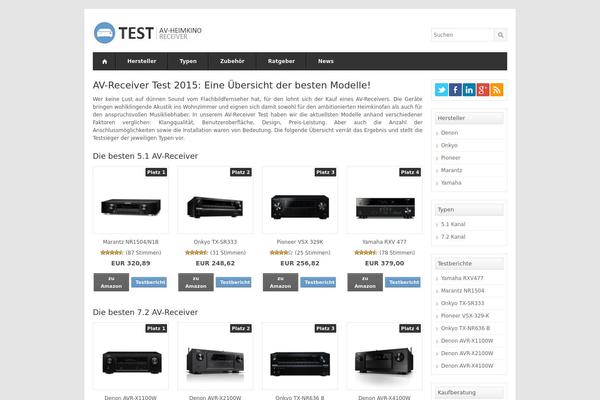This screenshot has height=400, width=600.
Task: Click star rating with 25 Stimmen
Action: (281, 253)
